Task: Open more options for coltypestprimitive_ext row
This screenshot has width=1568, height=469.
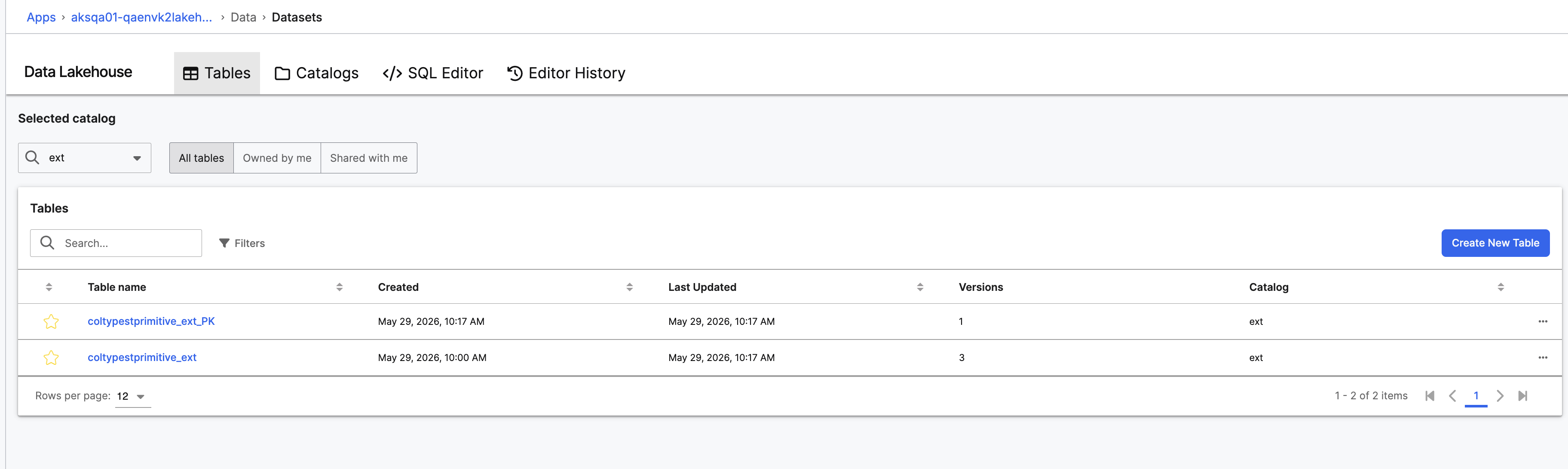Action: [x=1543, y=358]
